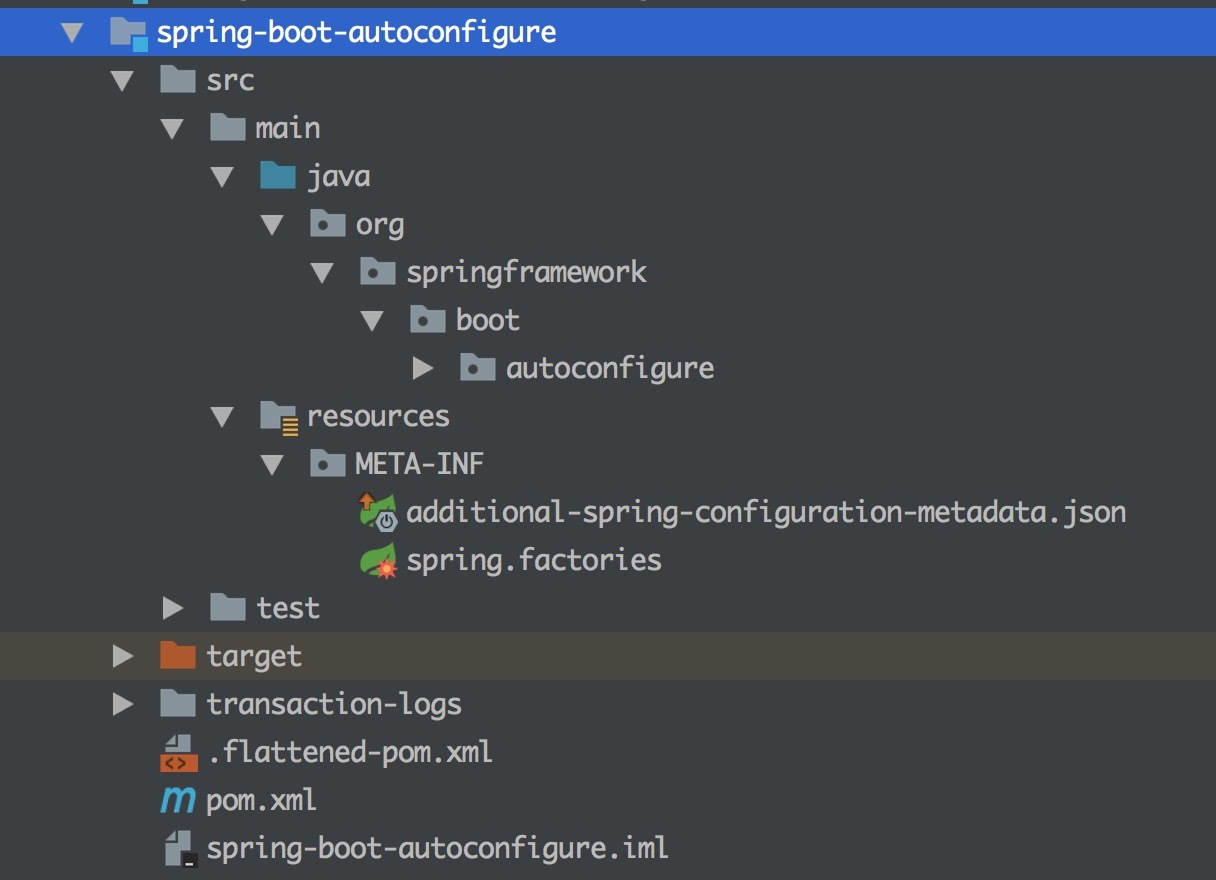Collapse the spring-boot-autoconfigure module arrow
Screen dimensions: 1216x880
click(x=72, y=33)
